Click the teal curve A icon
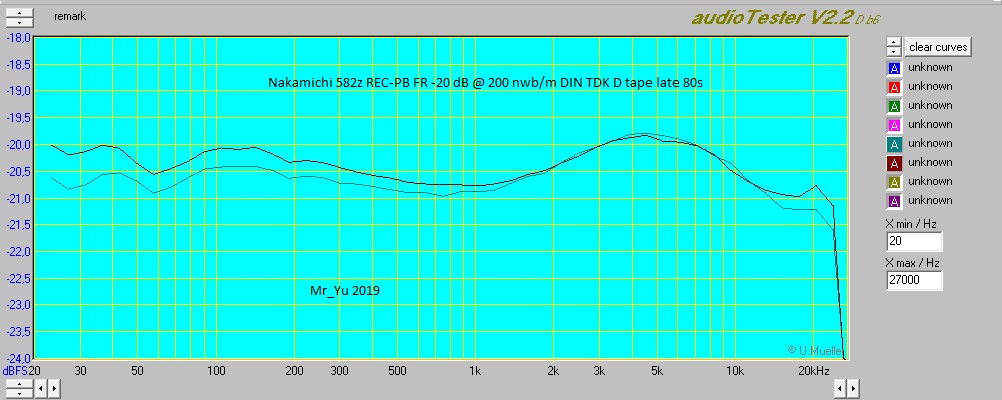 (894, 144)
